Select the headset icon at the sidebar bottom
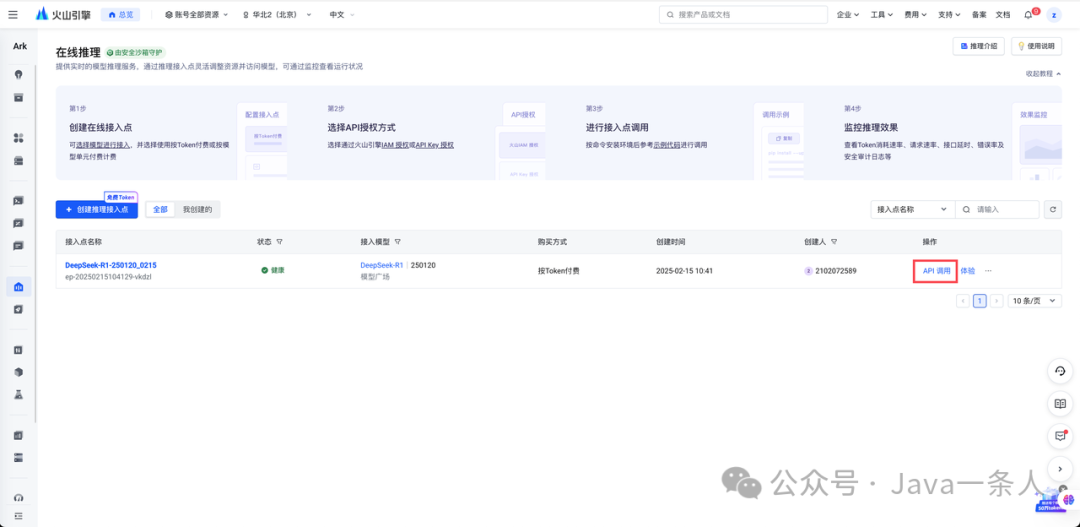 [19, 497]
